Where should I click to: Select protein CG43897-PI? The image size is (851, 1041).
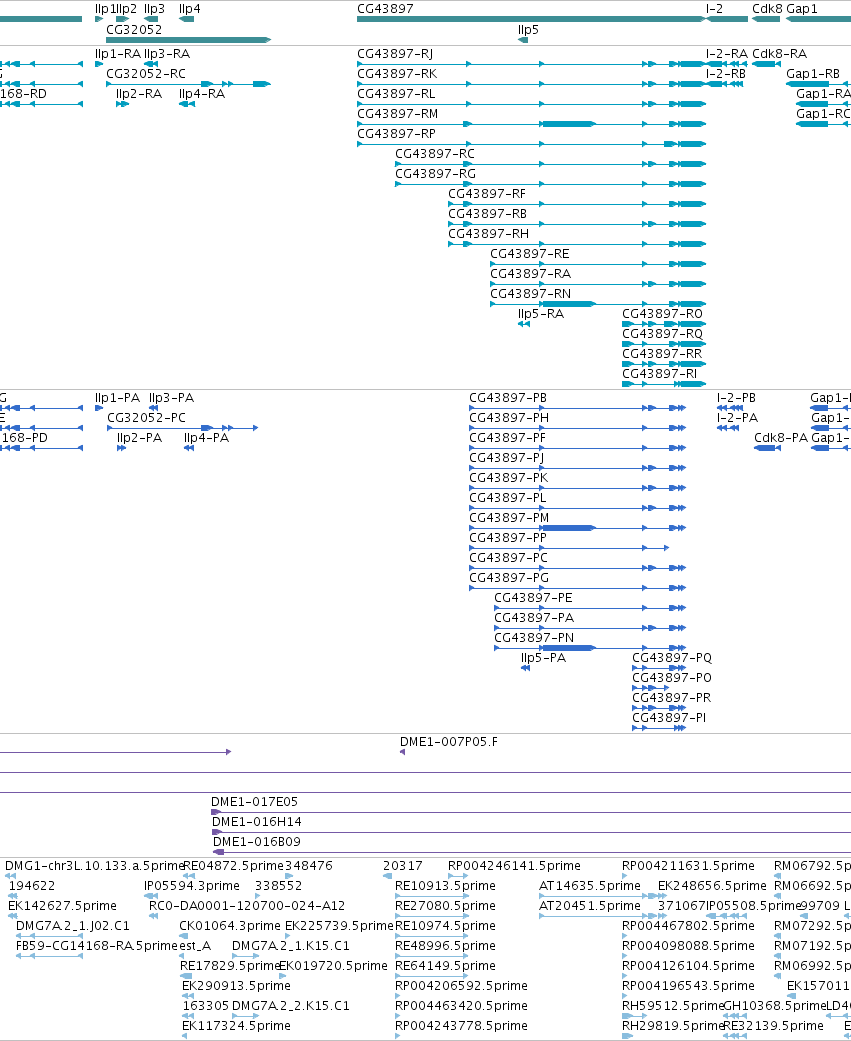point(669,718)
